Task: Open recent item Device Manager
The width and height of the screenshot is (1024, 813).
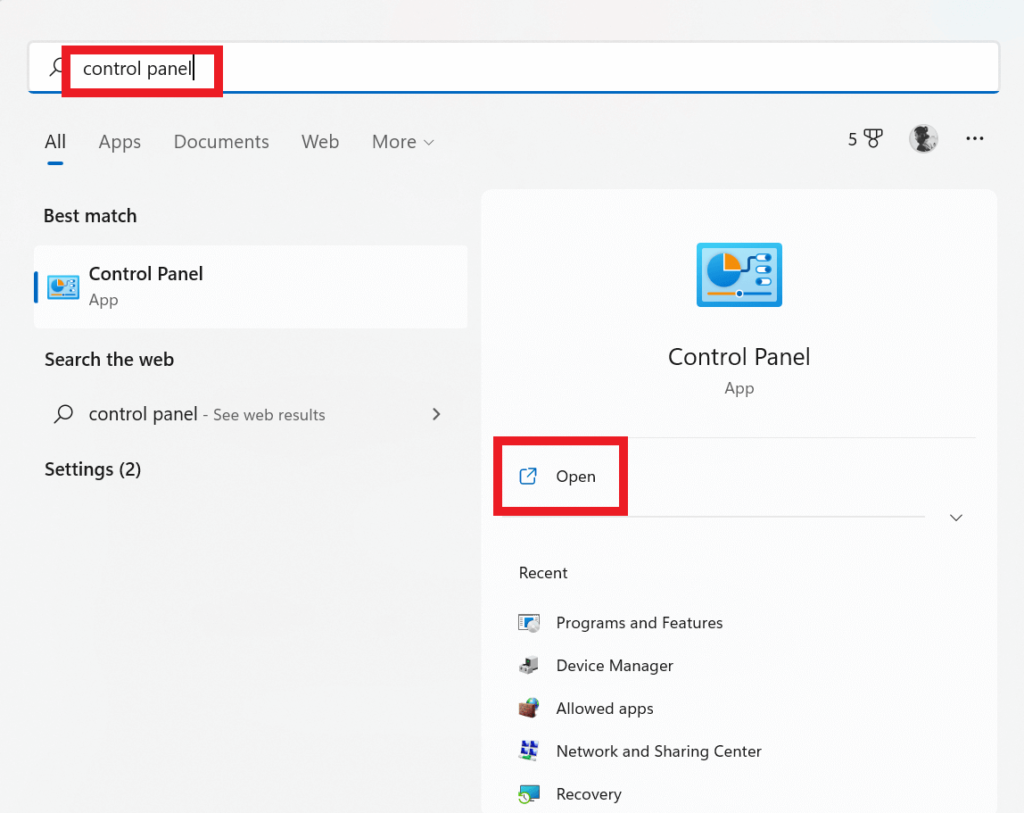Action: [615, 665]
